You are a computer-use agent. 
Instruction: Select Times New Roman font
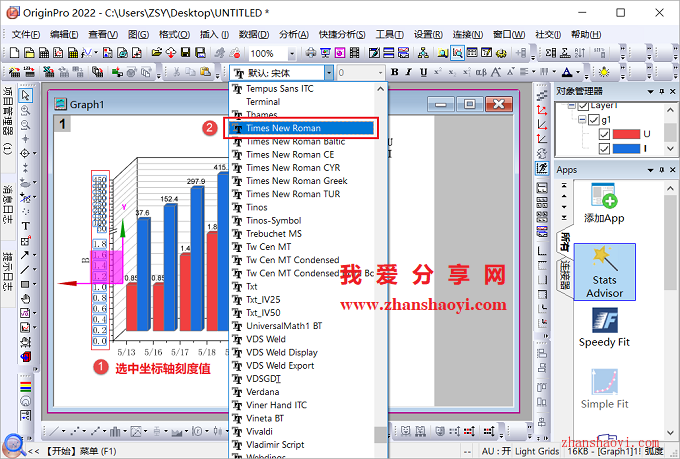(x=301, y=128)
